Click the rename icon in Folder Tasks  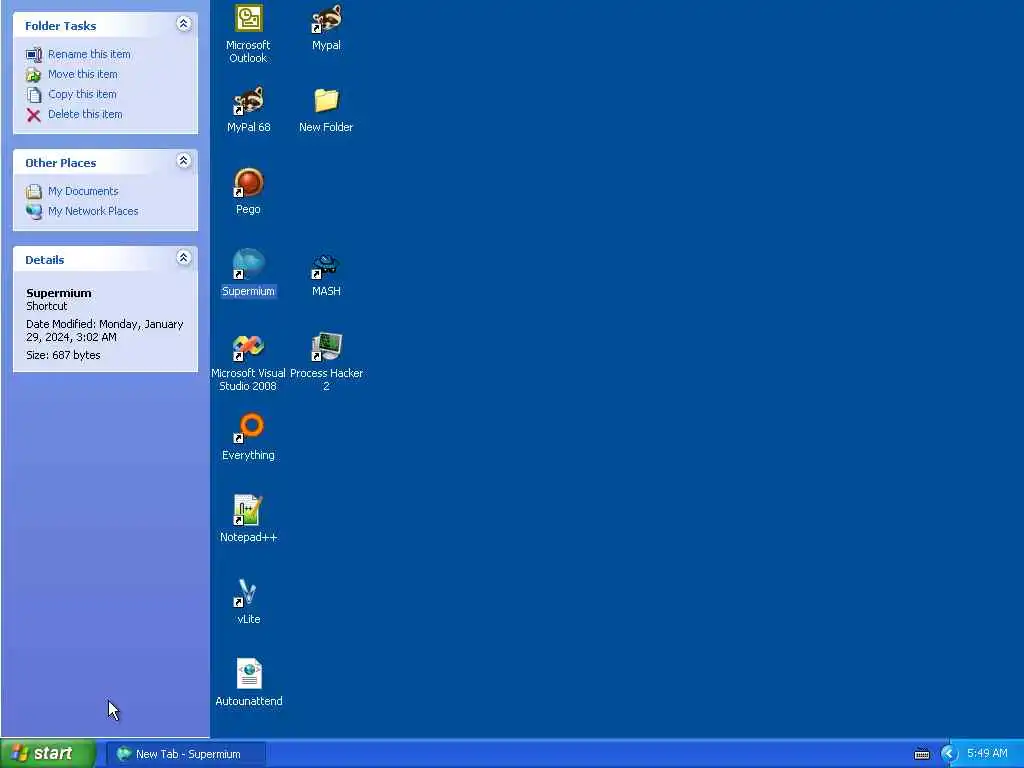[x=34, y=55]
